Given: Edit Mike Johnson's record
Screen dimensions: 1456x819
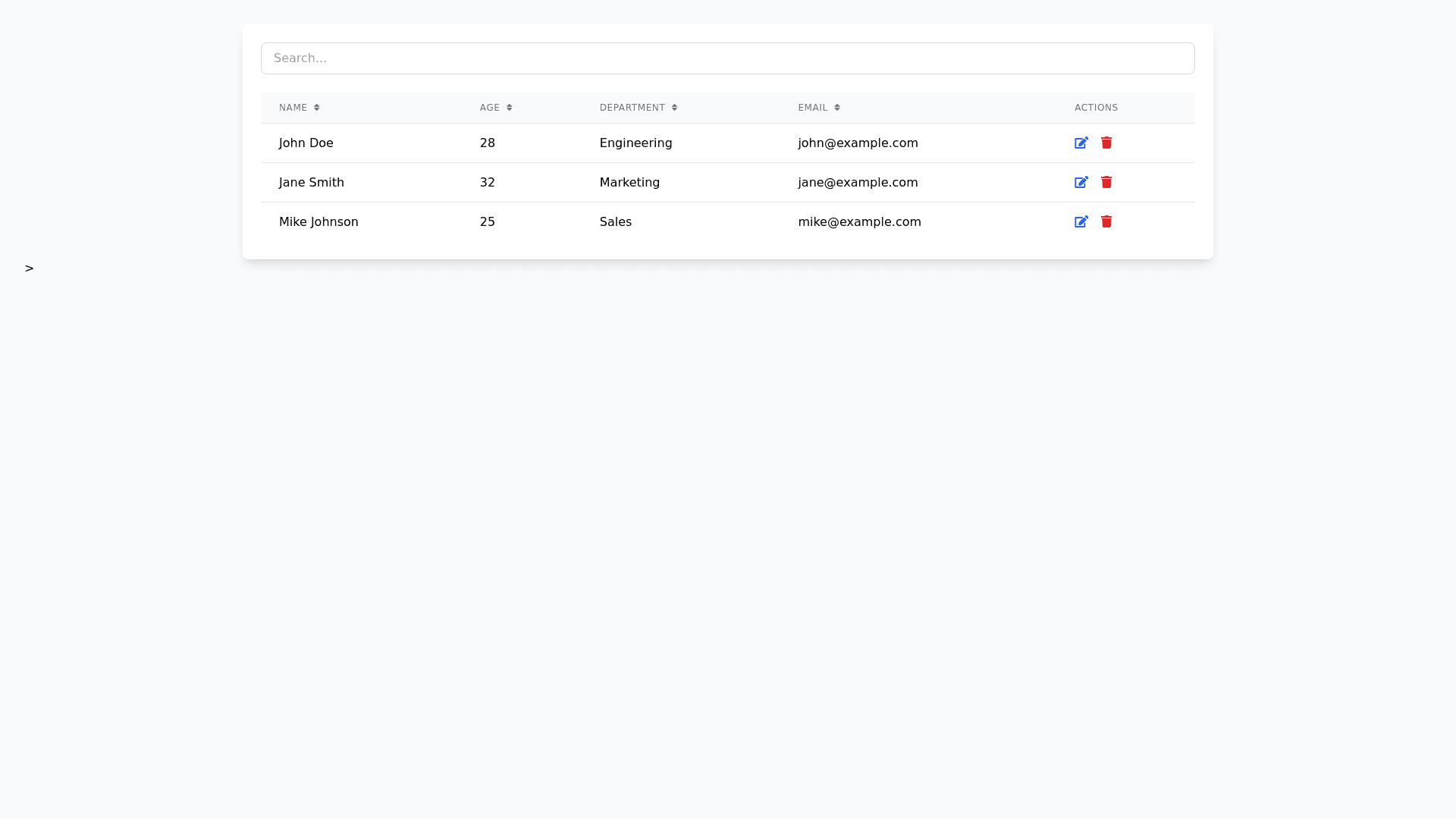Looking at the screenshot, I should 1081,222.
